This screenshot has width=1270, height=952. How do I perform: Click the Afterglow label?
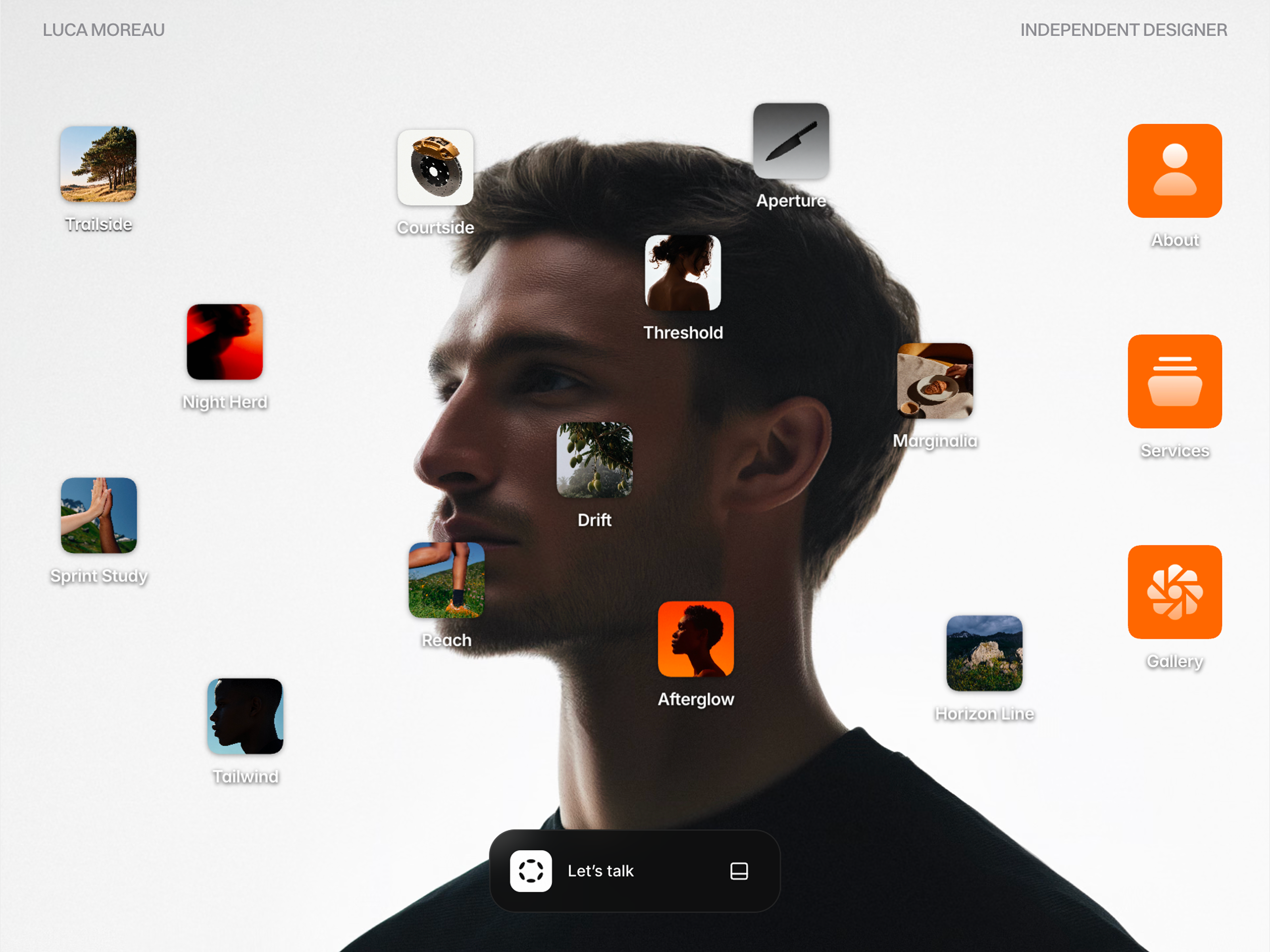(x=695, y=699)
